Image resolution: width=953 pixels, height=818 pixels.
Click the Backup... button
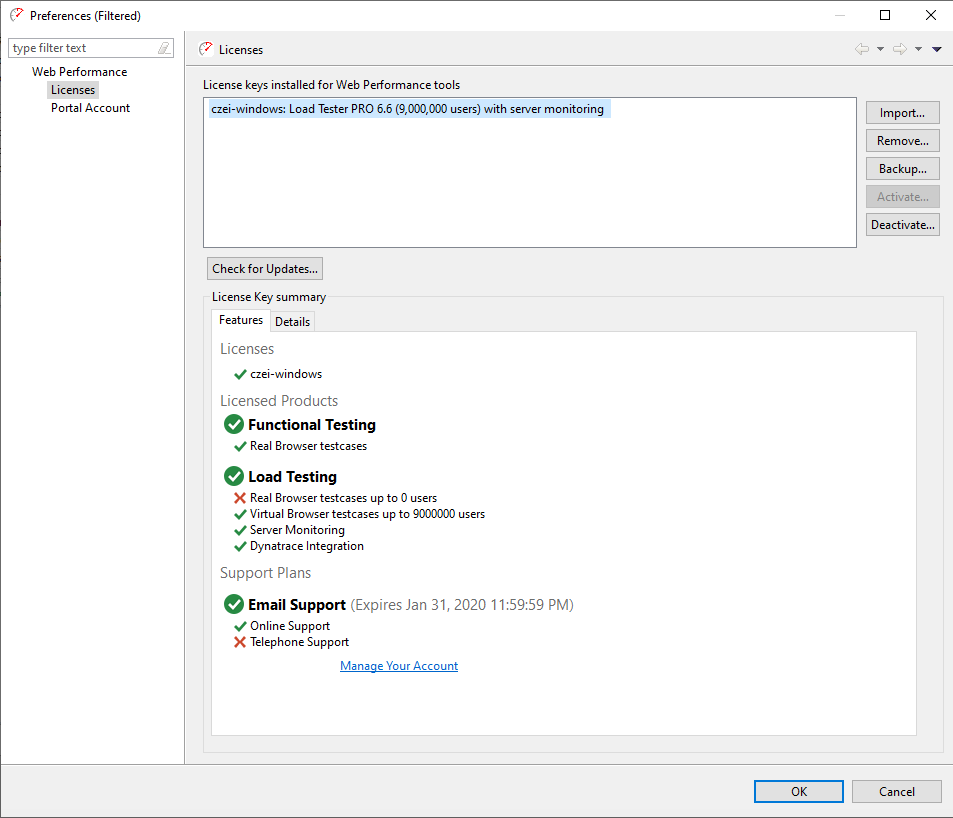point(903,169)
